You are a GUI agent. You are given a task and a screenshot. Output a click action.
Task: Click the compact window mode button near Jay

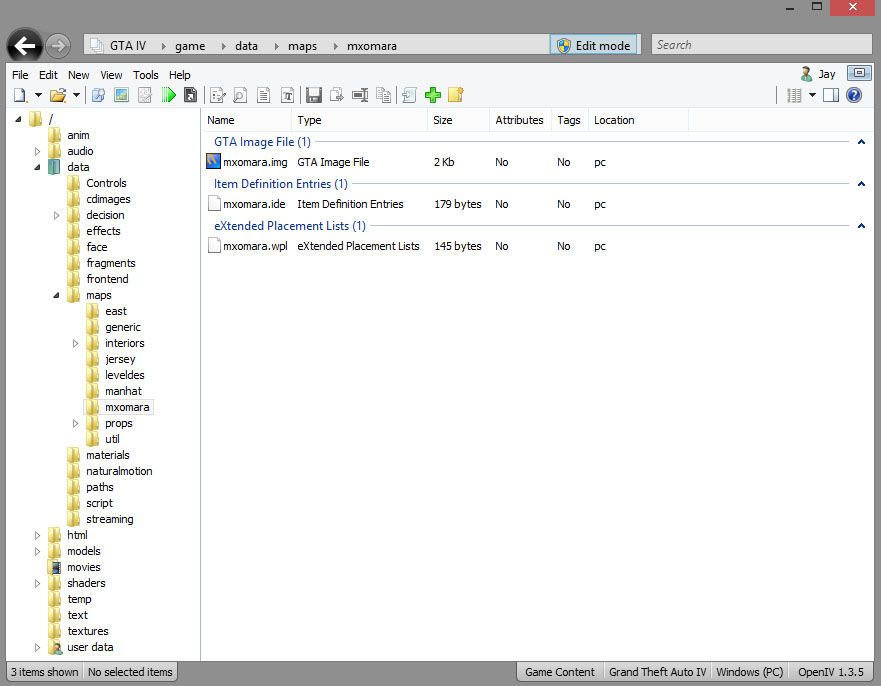(859, 72)
